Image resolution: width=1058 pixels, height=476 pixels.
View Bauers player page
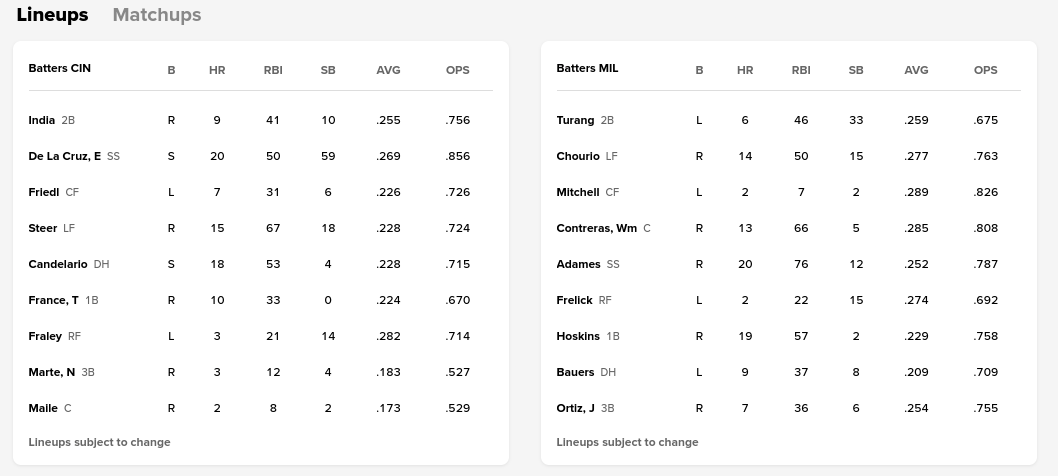(x=575, y=372)
